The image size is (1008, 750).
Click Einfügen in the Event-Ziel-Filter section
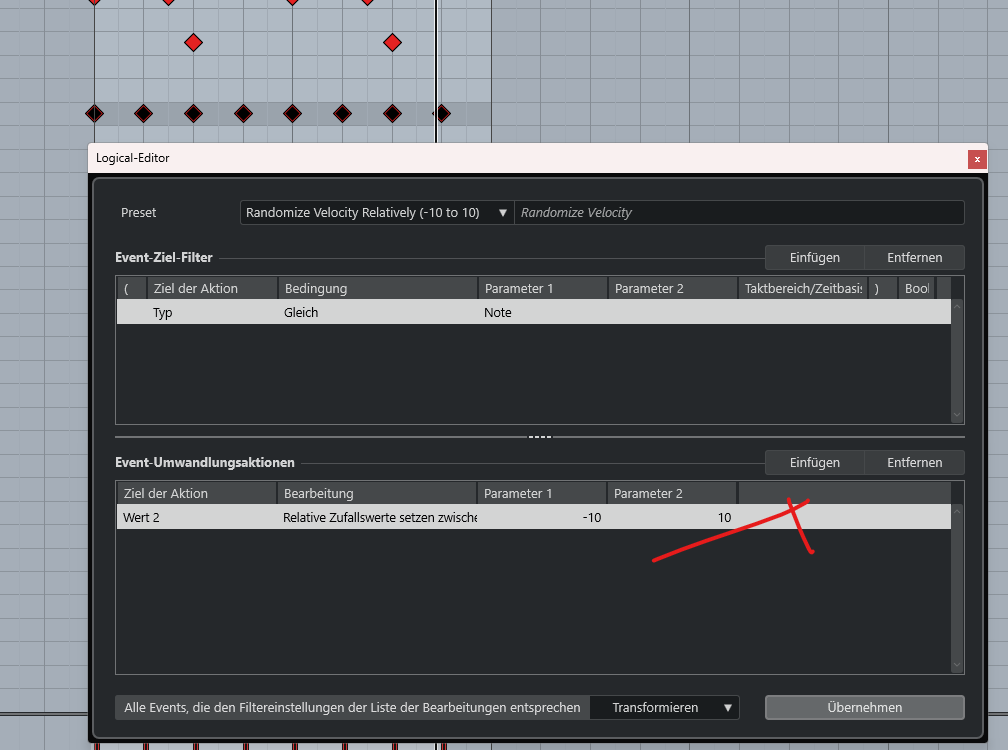[x=814, y=258]
